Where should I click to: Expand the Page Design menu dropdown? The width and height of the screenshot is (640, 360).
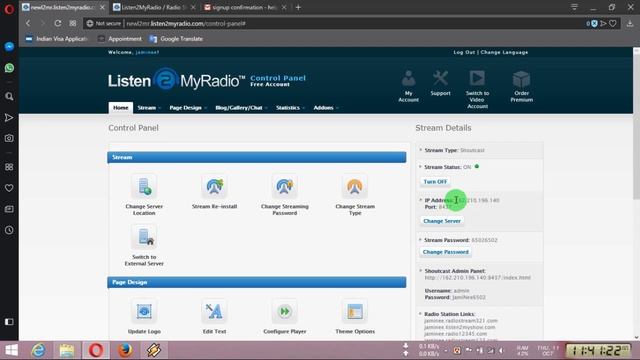188,108
